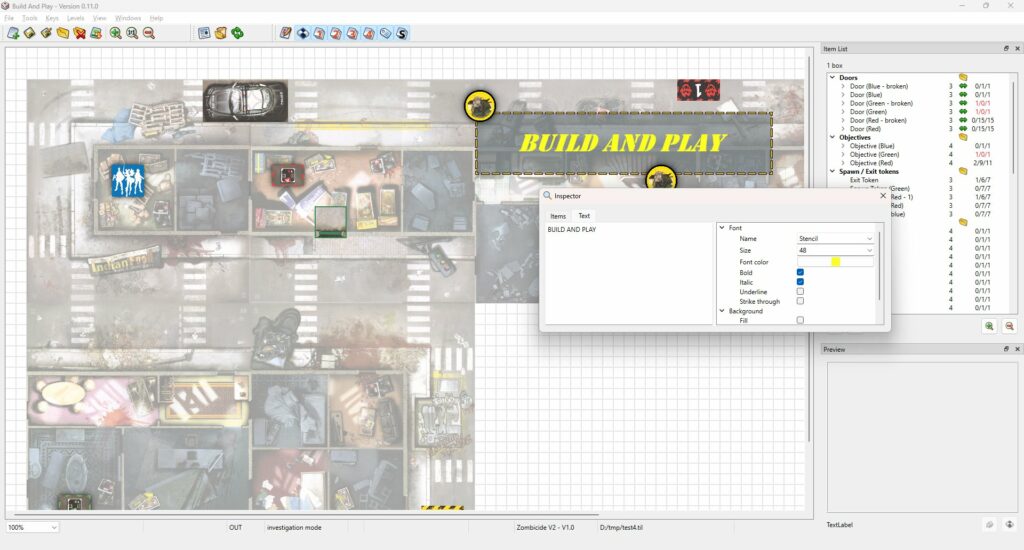Collapse the Font section in Inspector
This screenshot has height=550, width=1024.
pos(722,227)
